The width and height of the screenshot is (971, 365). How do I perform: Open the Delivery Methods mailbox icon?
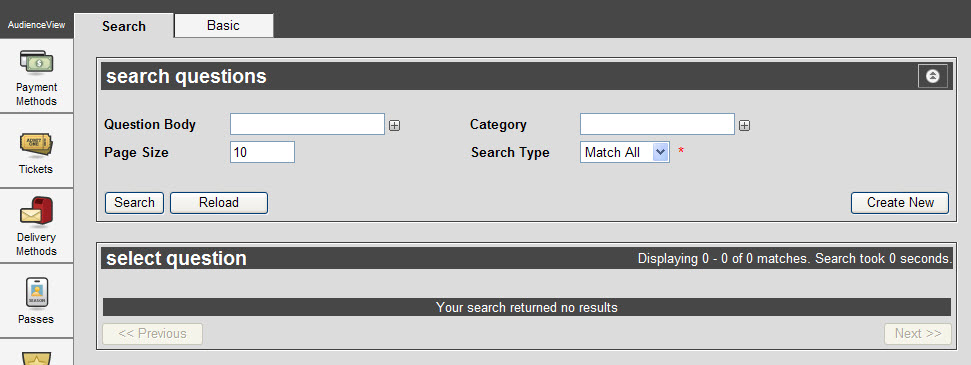point(37,211)
